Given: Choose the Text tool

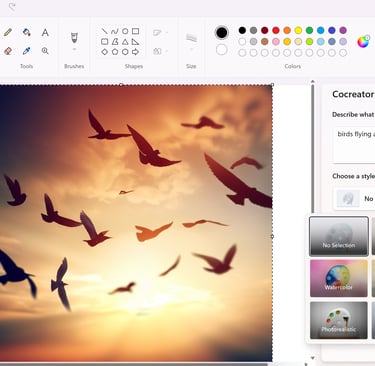Looking at the screenshot, I should coord(45,32).
